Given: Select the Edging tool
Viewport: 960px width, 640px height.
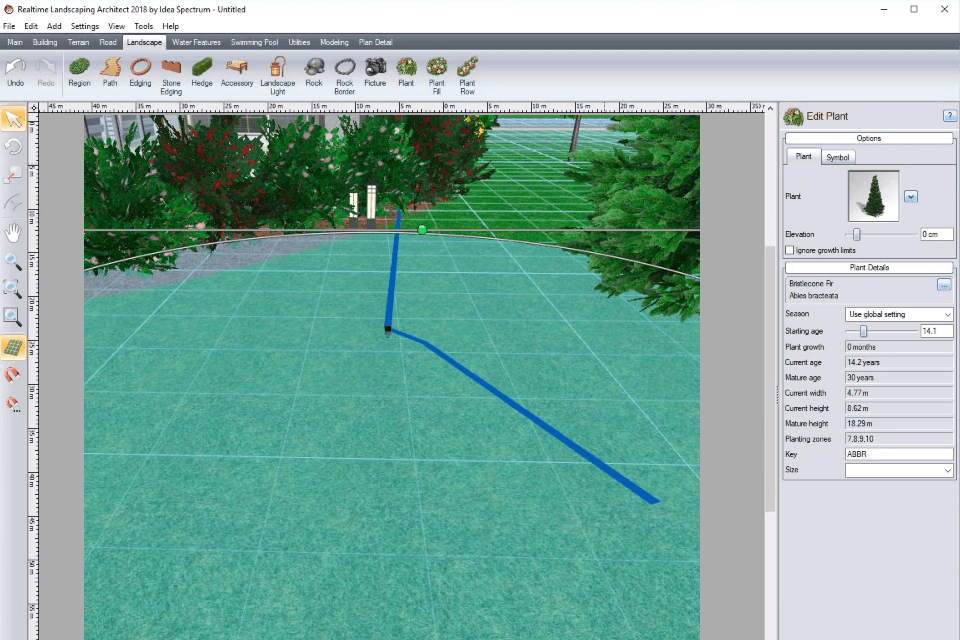Looking at the screenshot, I should click(x=140, y=72).
